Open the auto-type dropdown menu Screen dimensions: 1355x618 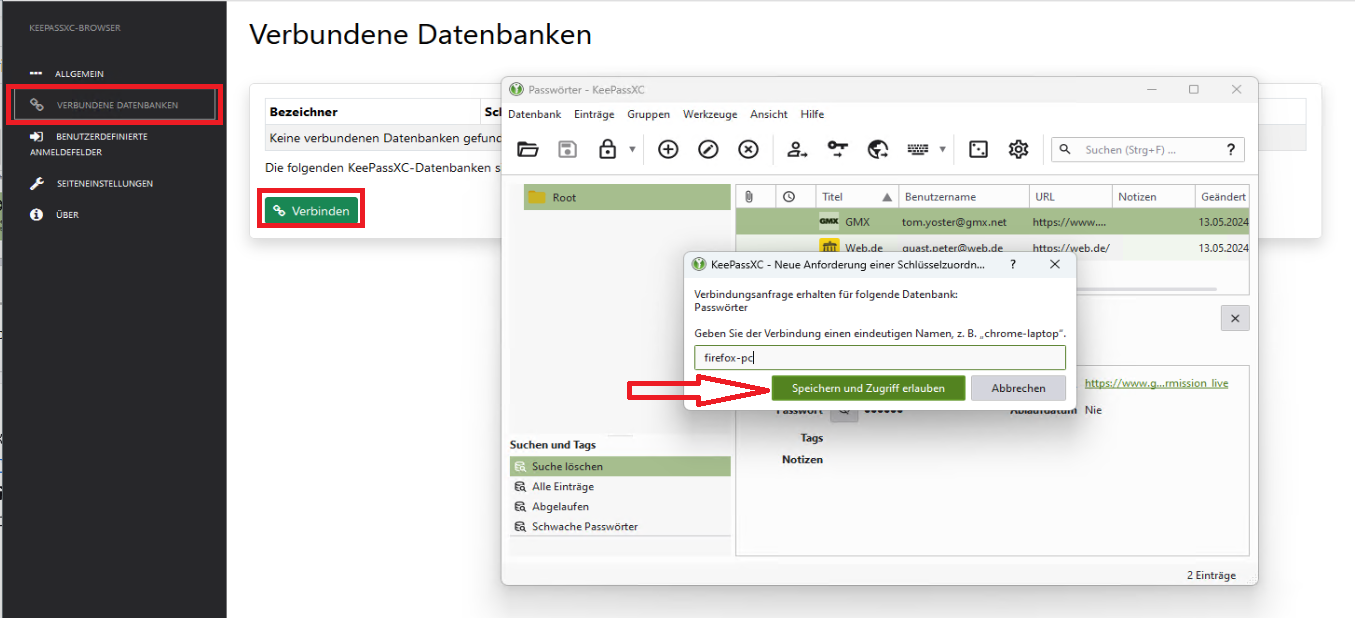coord(940,149)
